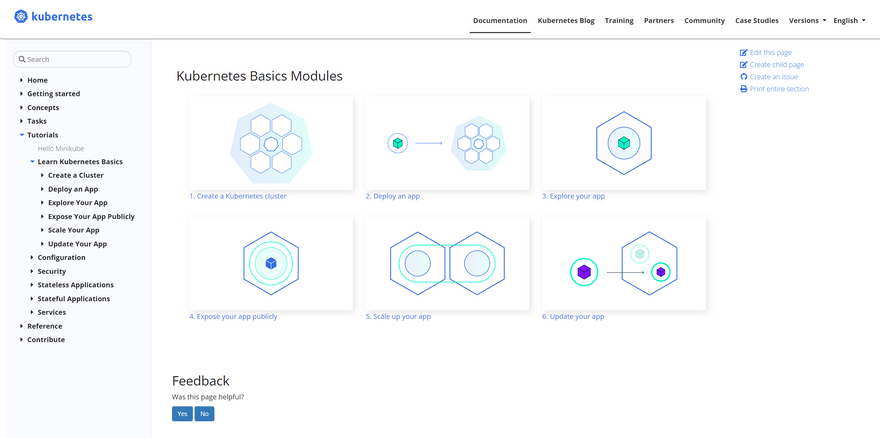Image resolution: width=880 pixels, height=438 pixels.
Task: Collapse the Tutorials section in sidebar
Action: pos(23,135)
